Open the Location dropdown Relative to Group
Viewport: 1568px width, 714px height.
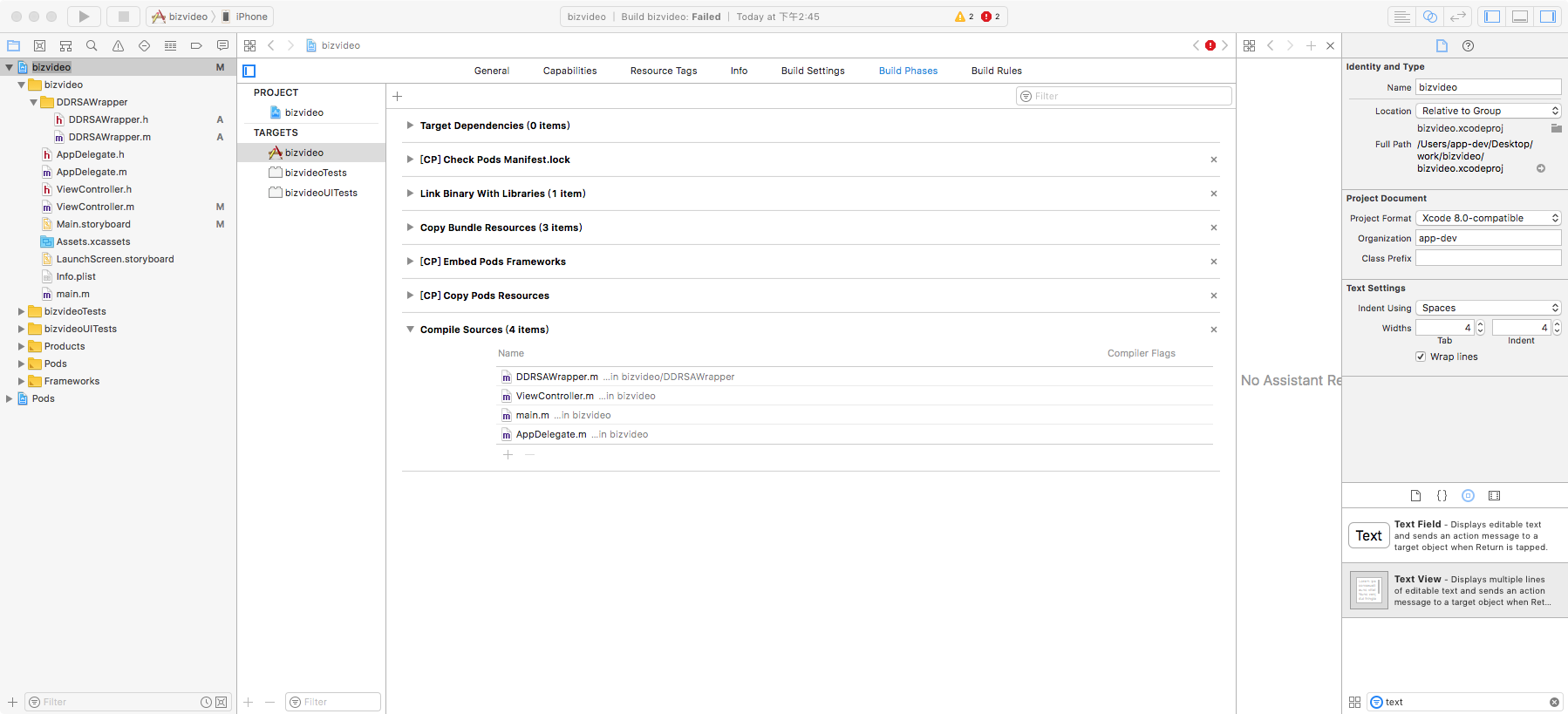(x=1489, y=111)
